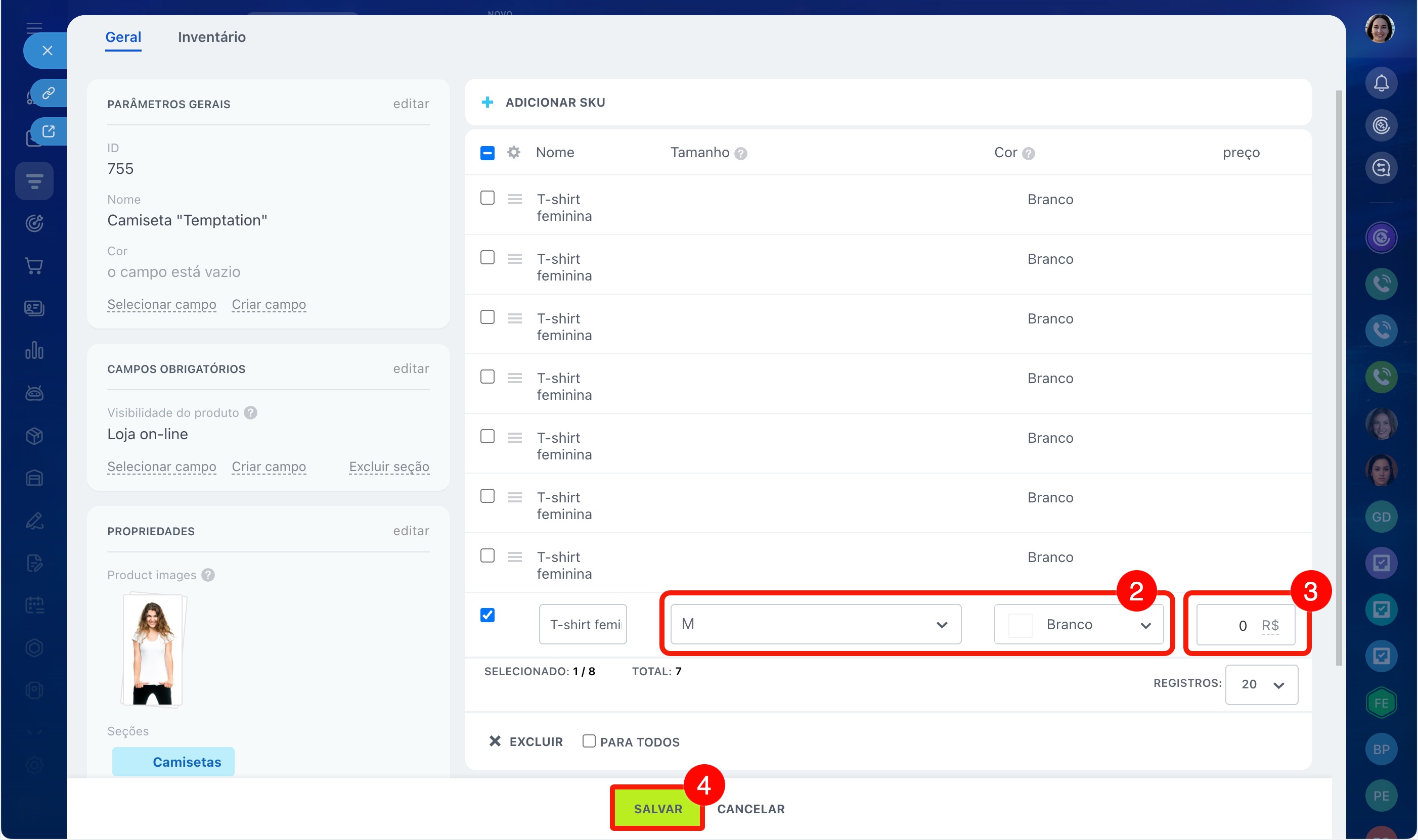The width and height of the screenshot is (1418, 840).
Task: Click the copy link icon button
Action: 49,93
